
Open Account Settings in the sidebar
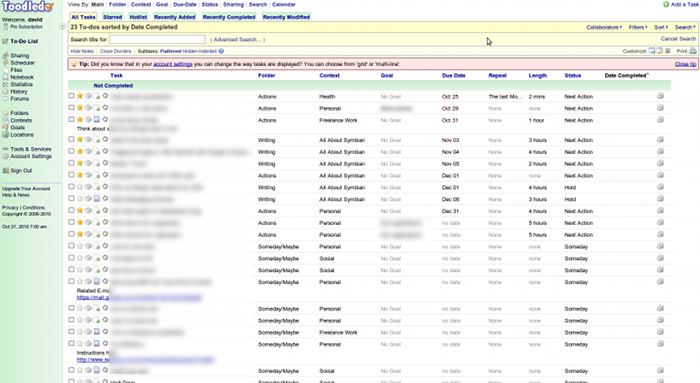click(x=31, y=156)
